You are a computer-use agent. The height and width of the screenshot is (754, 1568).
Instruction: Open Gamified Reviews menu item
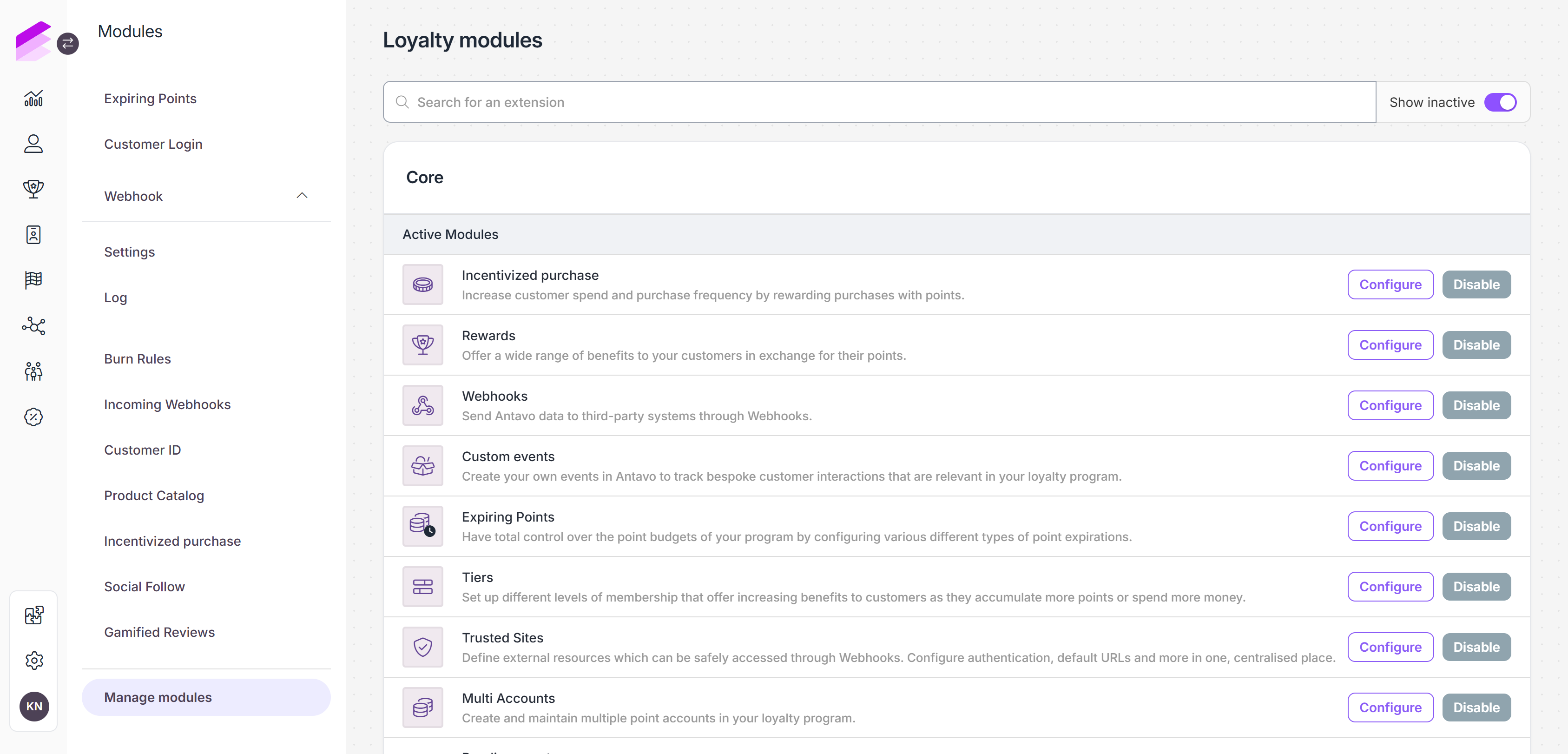point(159,633)
